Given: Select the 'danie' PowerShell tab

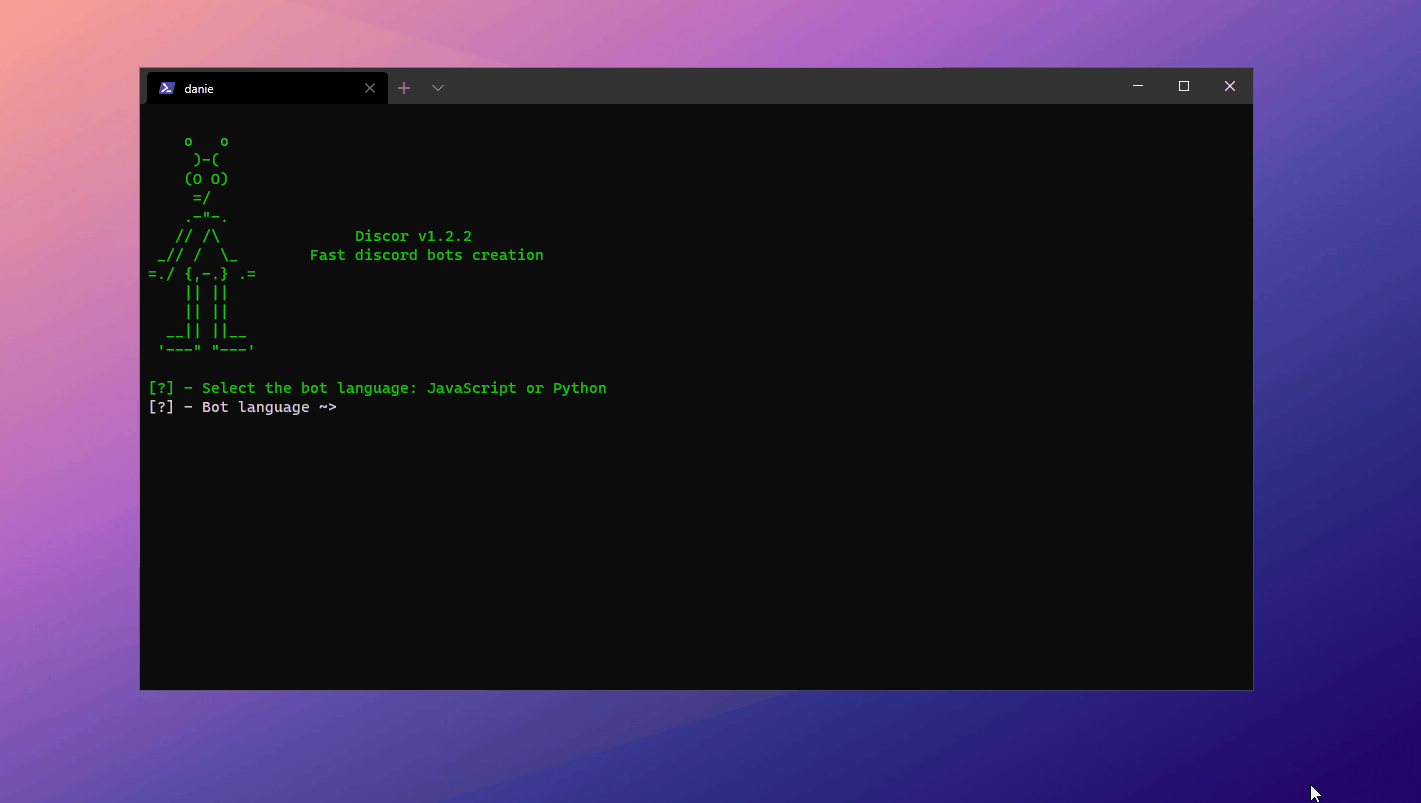Looking at the screenshot, I should tap(267, 88).
